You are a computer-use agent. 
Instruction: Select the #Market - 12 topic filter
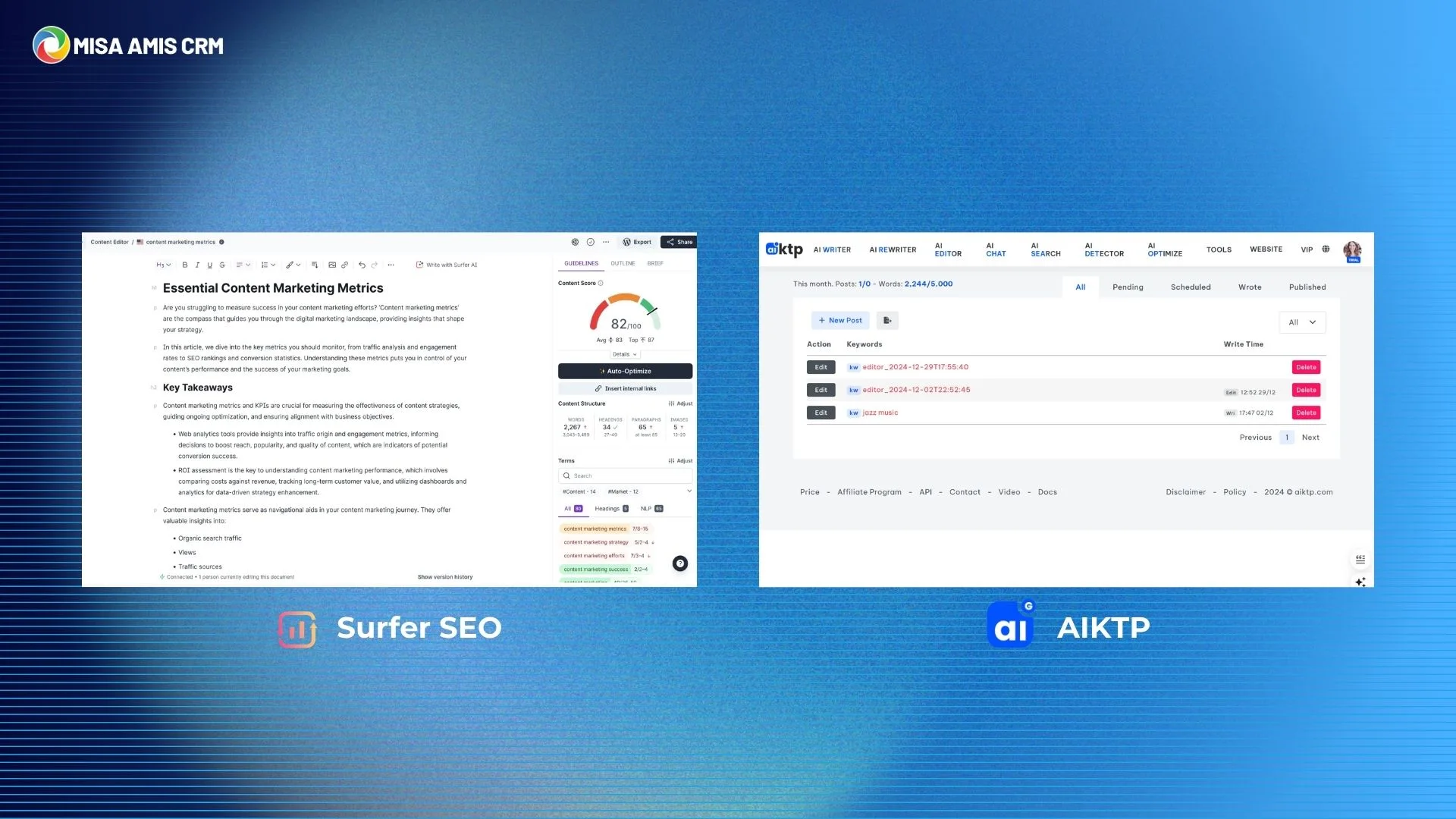623,492
